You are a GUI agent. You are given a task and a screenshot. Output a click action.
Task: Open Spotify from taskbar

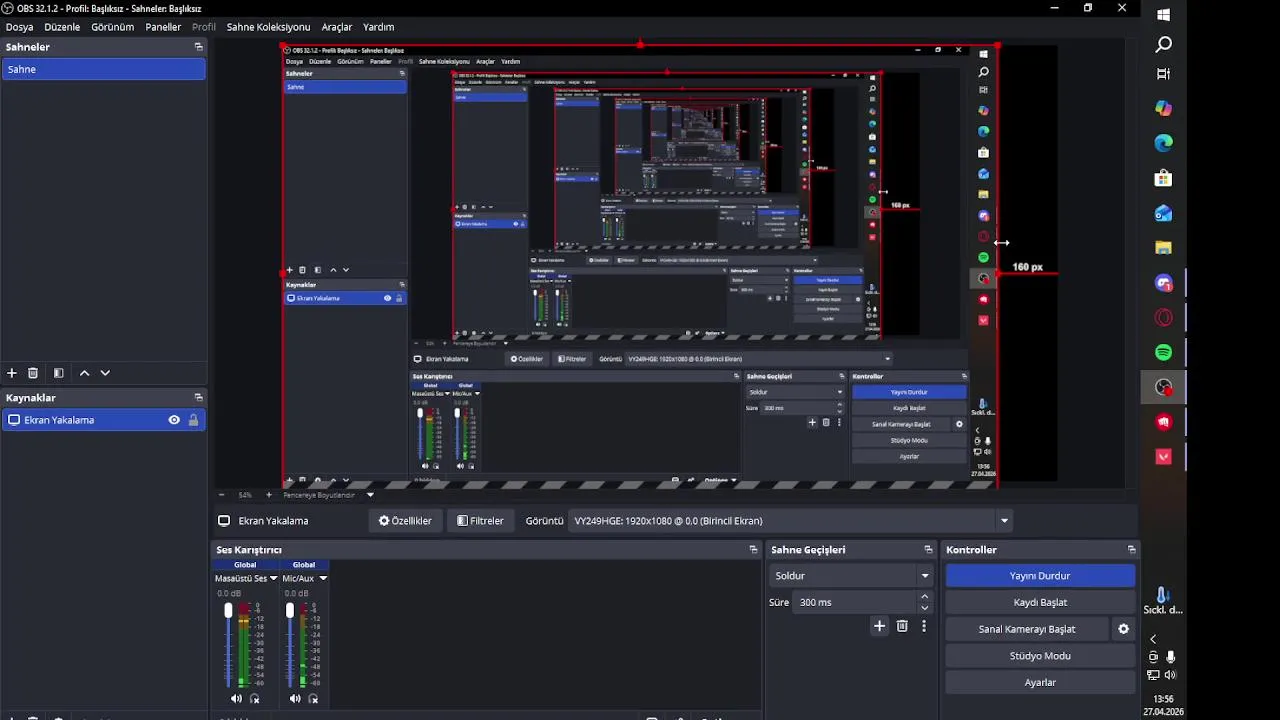coord(1163,352)
